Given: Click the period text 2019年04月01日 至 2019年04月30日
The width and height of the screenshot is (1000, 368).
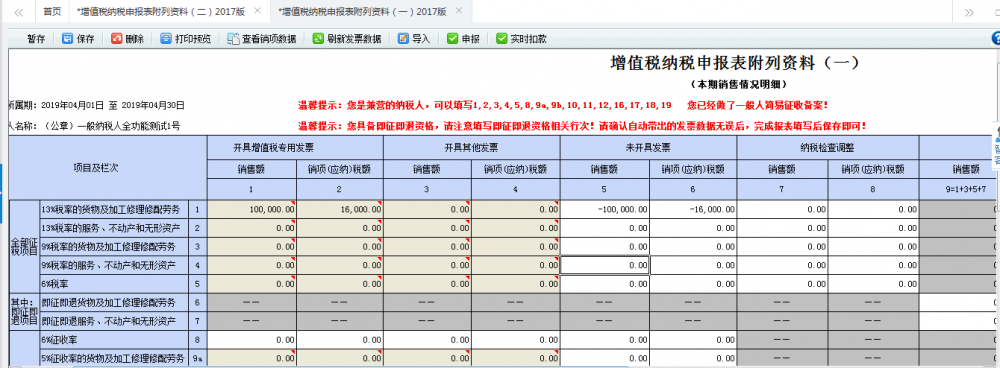Looking at the screenshot, I should [112, 105].
